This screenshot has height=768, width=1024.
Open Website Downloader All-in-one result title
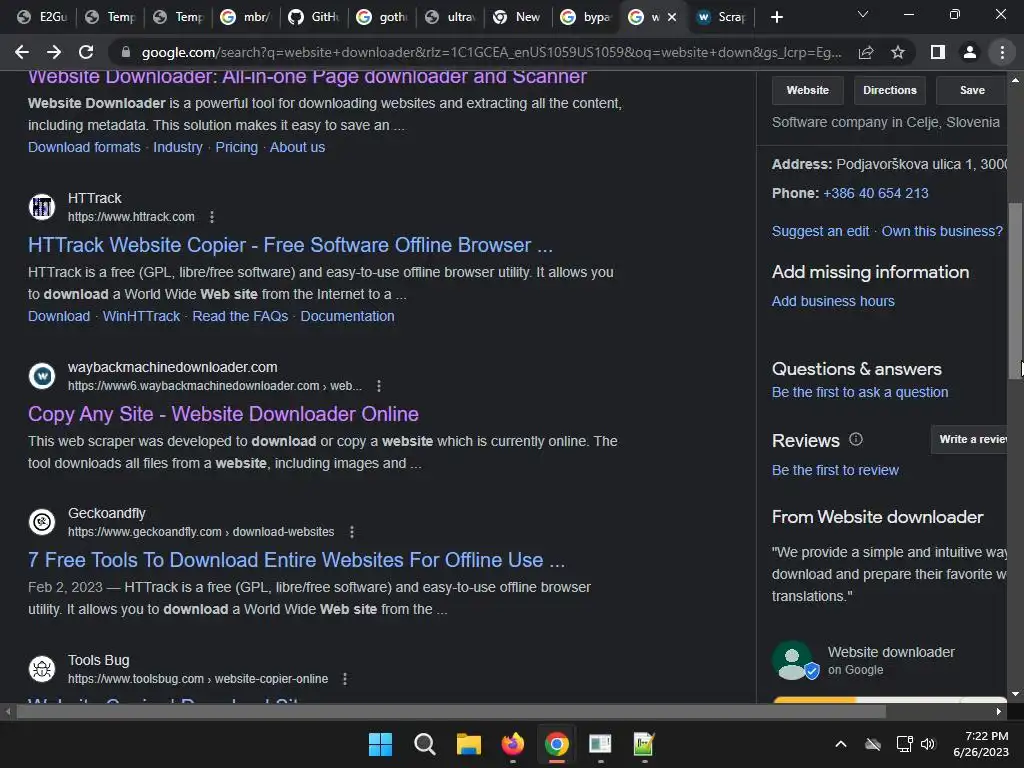tap(308, 76)
